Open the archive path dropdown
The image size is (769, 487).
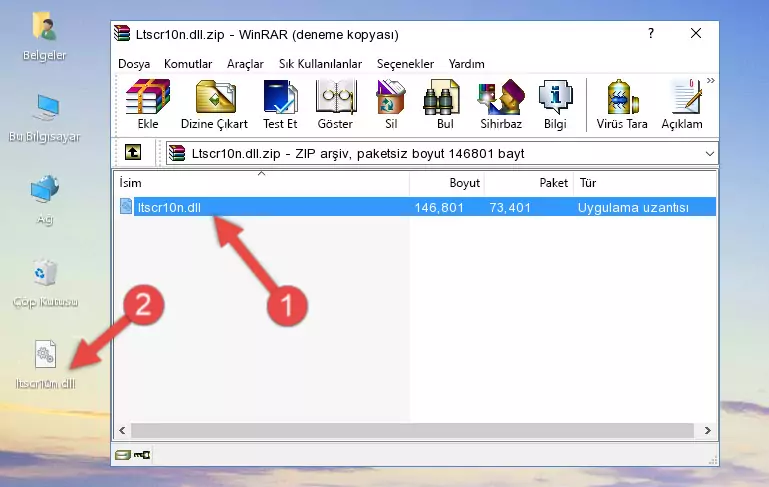(709, 154)
